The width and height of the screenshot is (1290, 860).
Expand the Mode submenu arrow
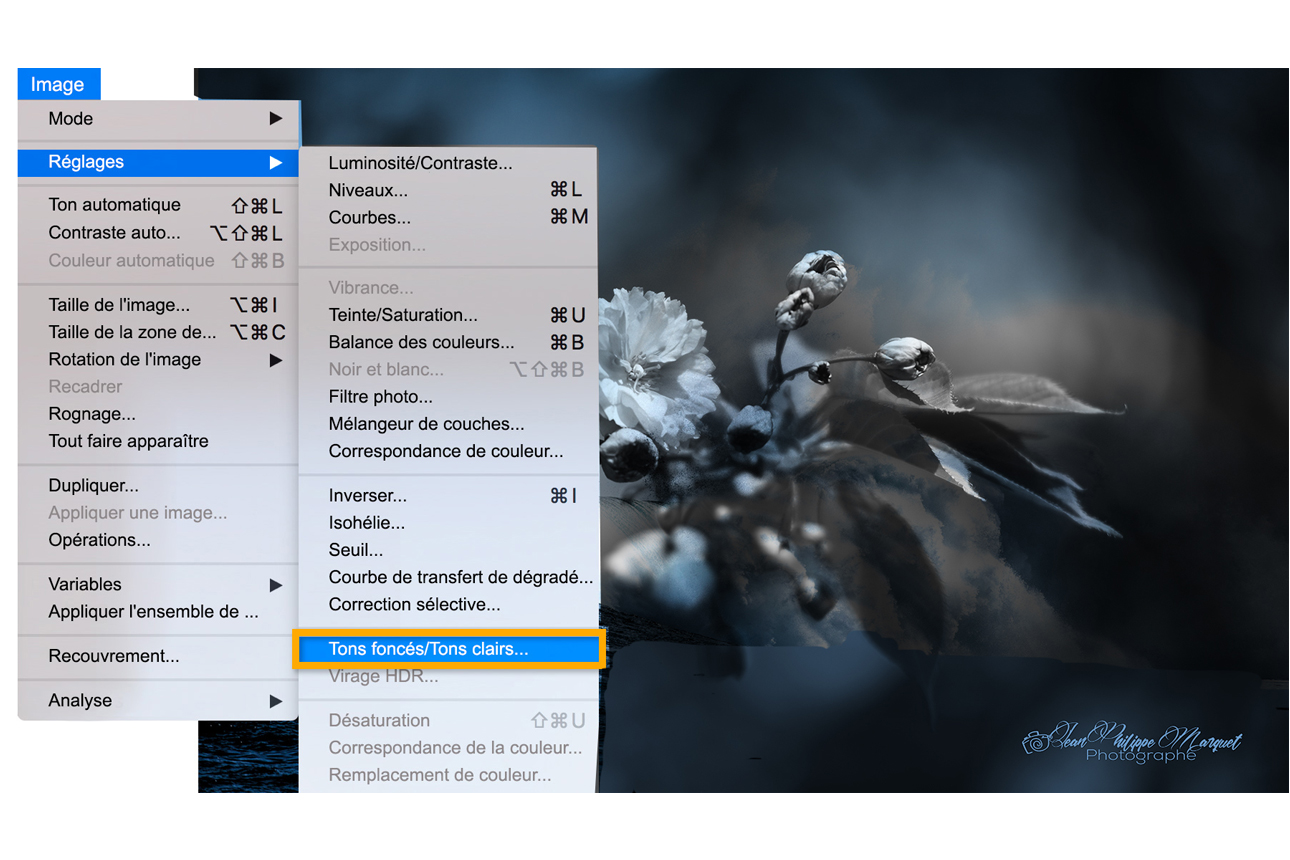point(275,119)
